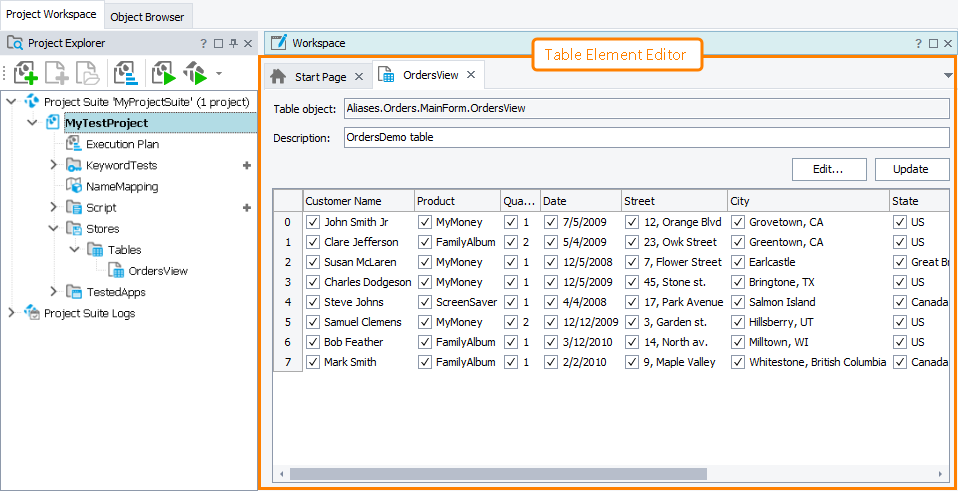Expand the Project Suite Logs node
The width and height of the screenshot is (958, 491).
click(x=11, y=313)
